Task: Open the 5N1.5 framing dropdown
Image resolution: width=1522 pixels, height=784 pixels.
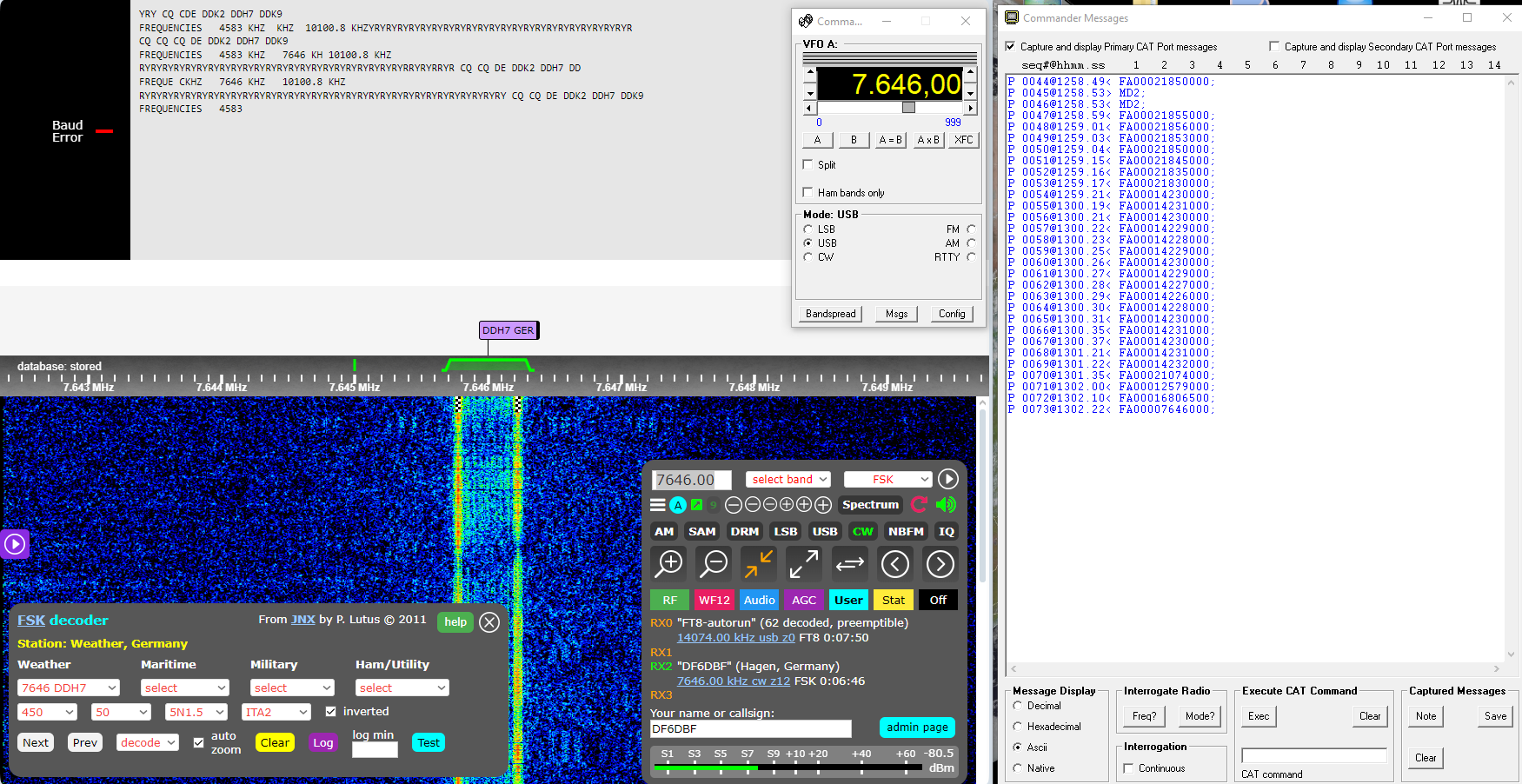Action: click(196, 712)
